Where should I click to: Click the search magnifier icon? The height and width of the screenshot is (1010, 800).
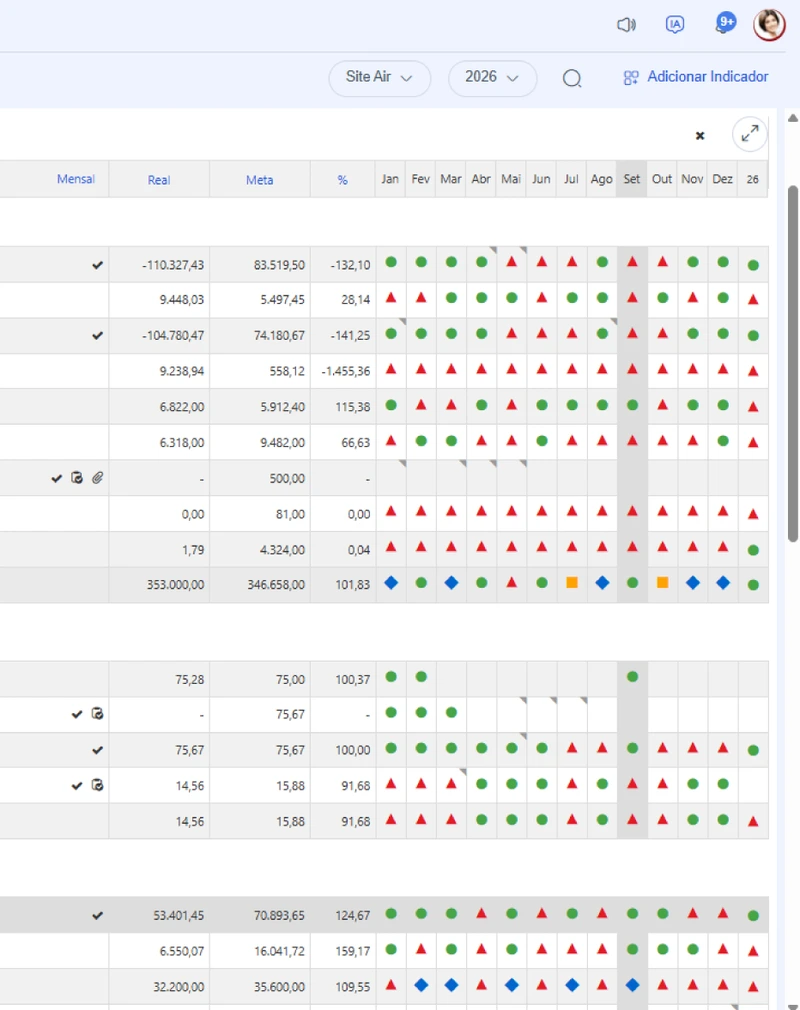click(x=572, y=78)
